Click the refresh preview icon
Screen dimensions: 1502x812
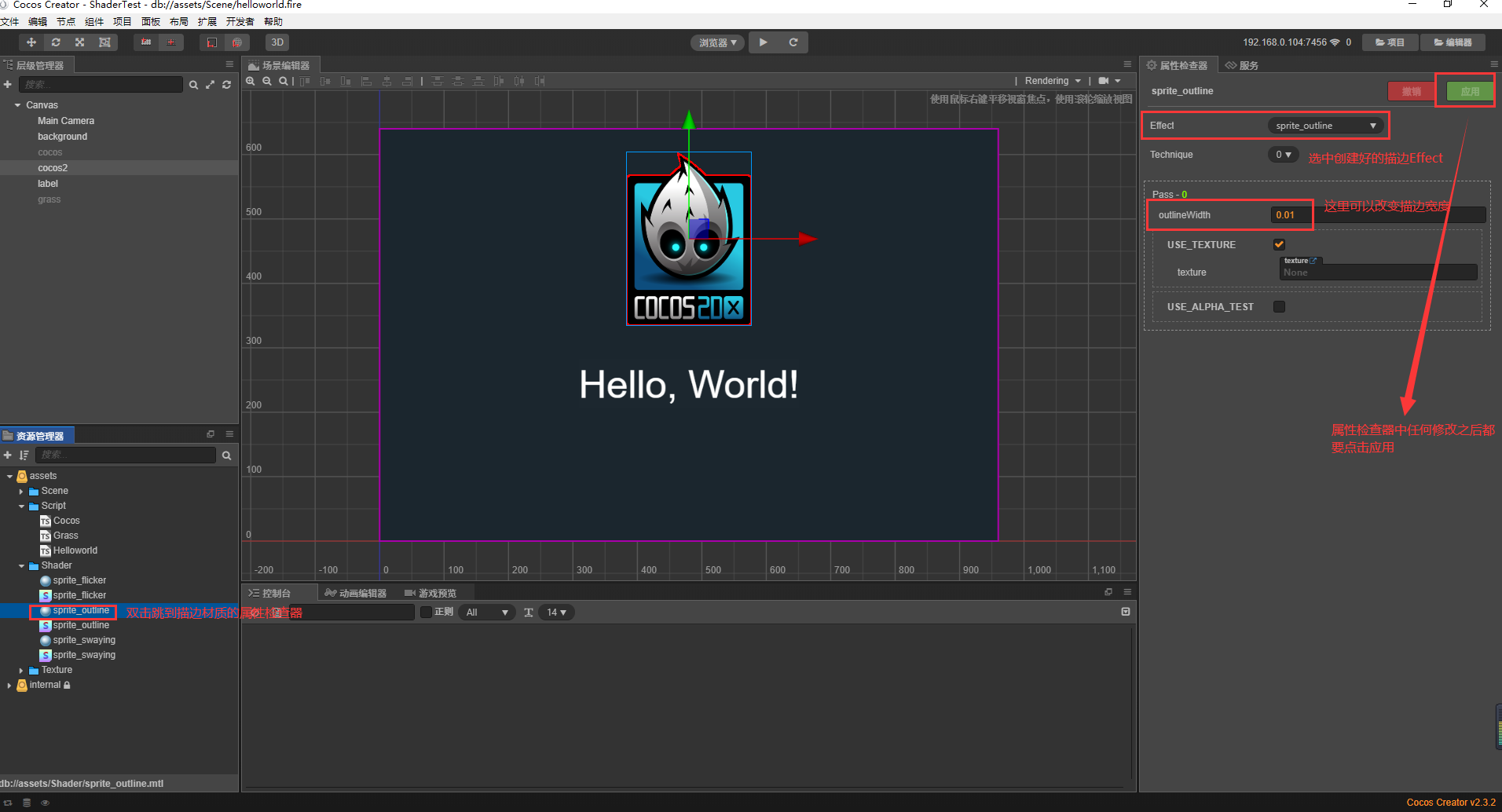(x=793, y=42)
